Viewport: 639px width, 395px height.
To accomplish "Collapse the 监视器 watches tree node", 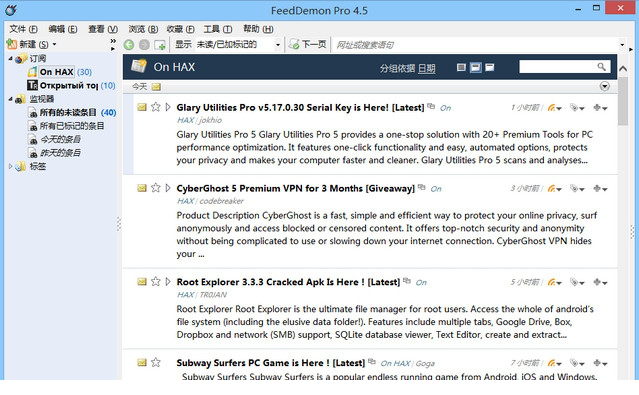I will click(10, 99).
